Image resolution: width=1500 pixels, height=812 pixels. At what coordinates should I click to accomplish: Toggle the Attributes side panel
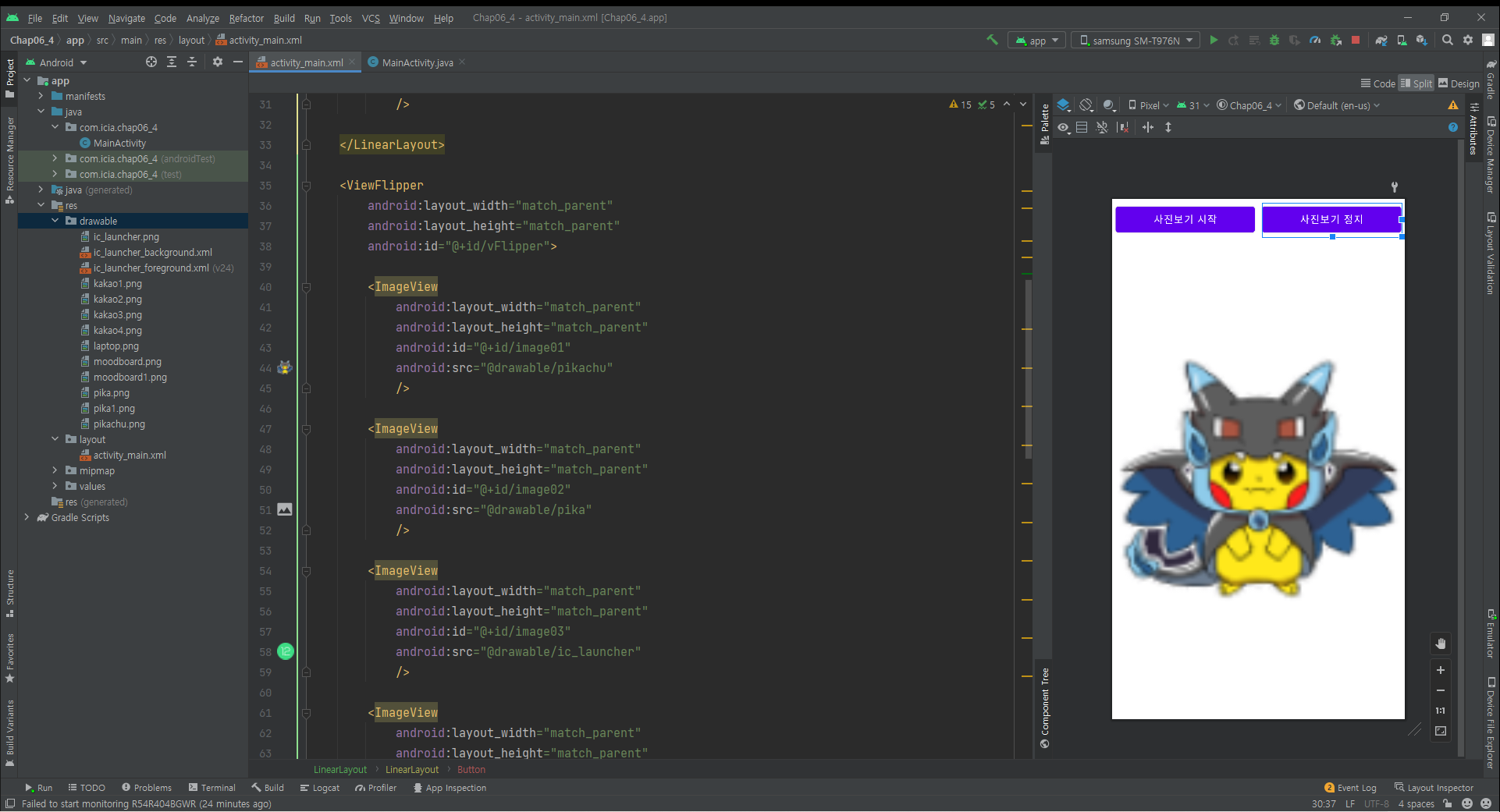click(1473, 129)
